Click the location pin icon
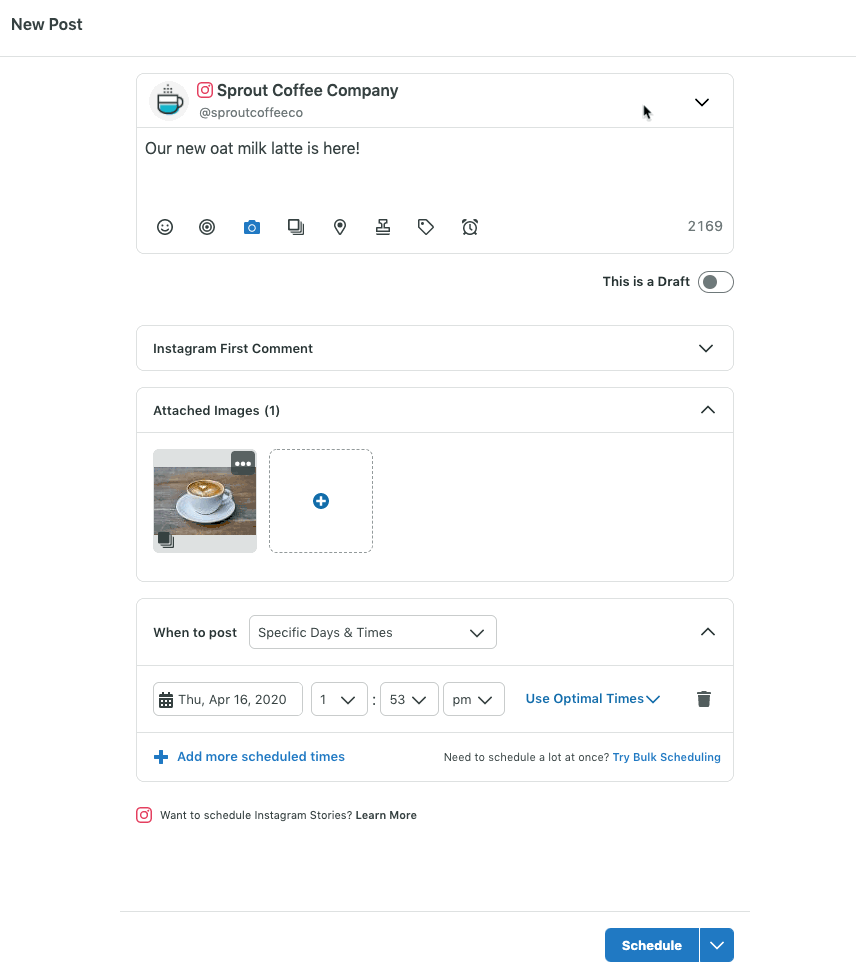This screenshot has height=969, width=856. (x=340, y=227)
